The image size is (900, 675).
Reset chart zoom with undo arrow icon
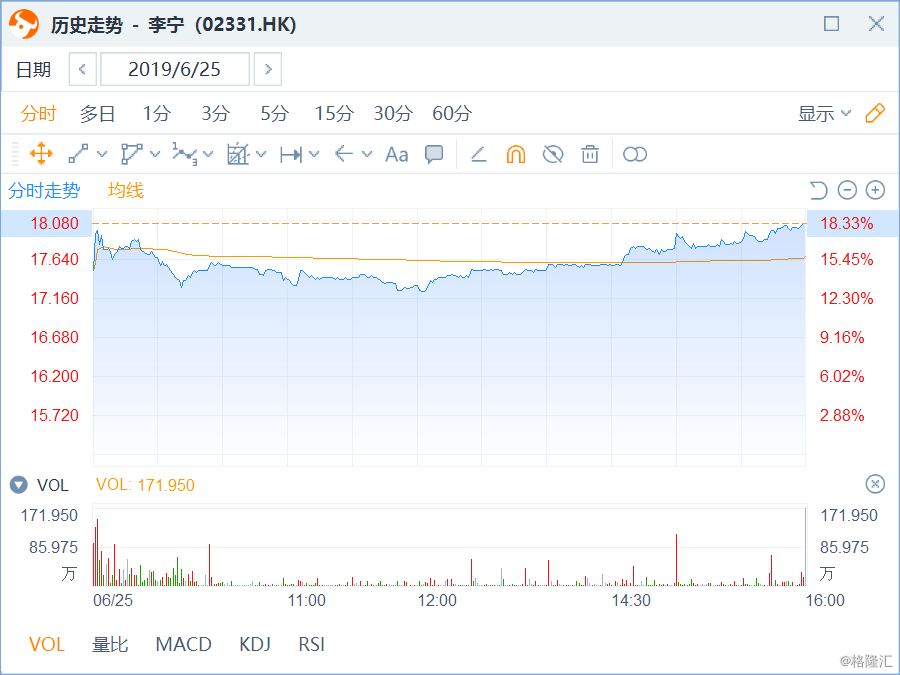coord(818,190)
